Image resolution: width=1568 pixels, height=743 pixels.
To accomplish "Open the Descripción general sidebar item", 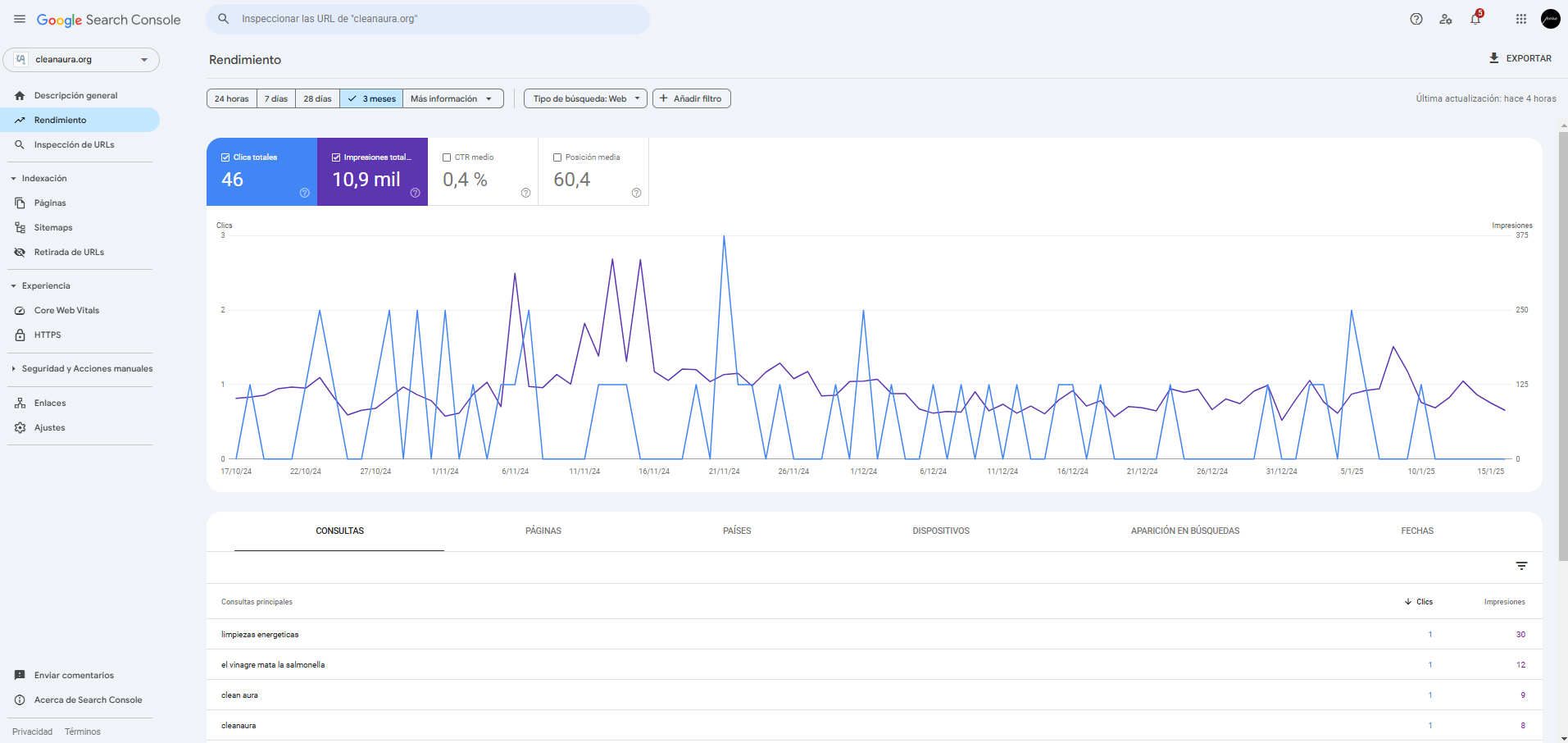I will (80, 95).
